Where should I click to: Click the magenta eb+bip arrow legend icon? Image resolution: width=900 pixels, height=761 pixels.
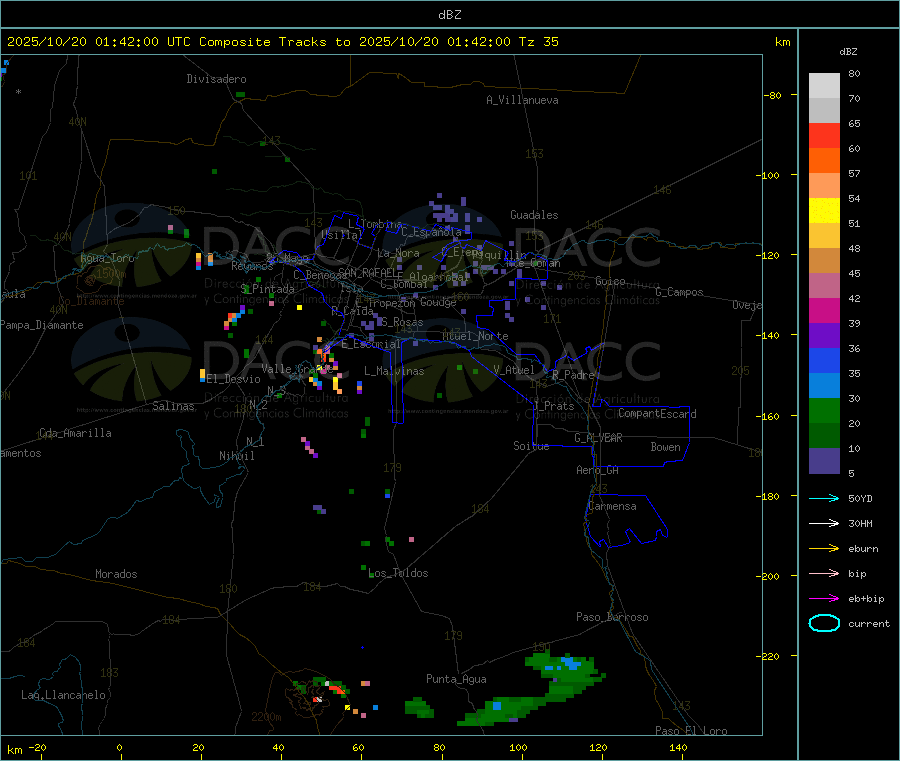(824, 599)
